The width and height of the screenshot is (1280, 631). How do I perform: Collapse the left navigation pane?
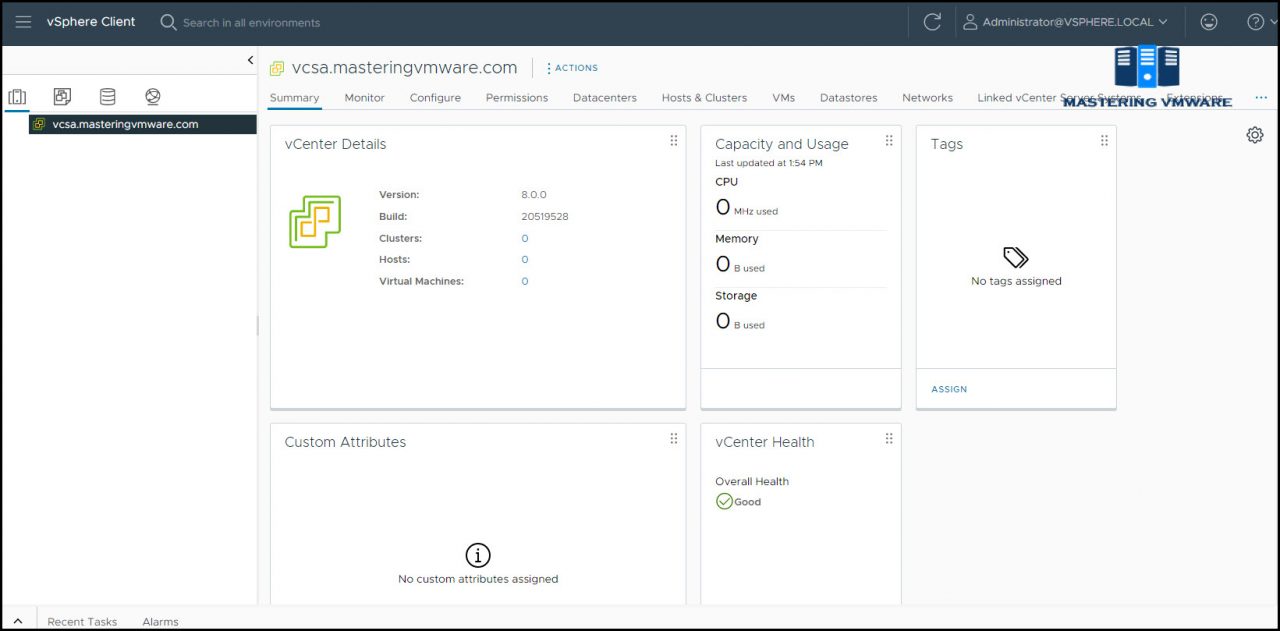pos(250,61)
